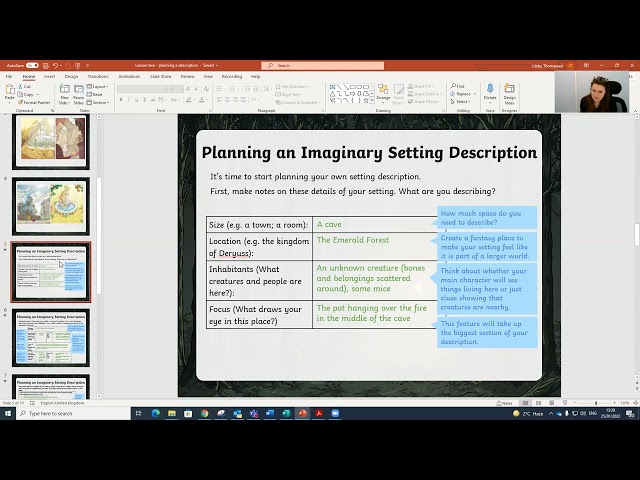Click the Notes button in status bar

point(504,403)
